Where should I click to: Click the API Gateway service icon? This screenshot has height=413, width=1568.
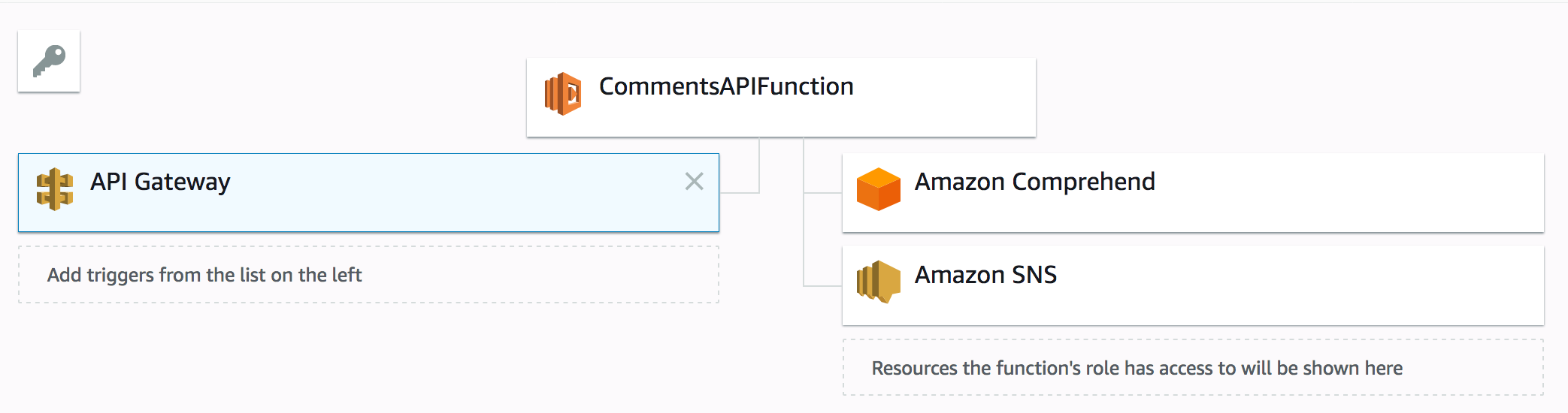[x=55, y=188]
